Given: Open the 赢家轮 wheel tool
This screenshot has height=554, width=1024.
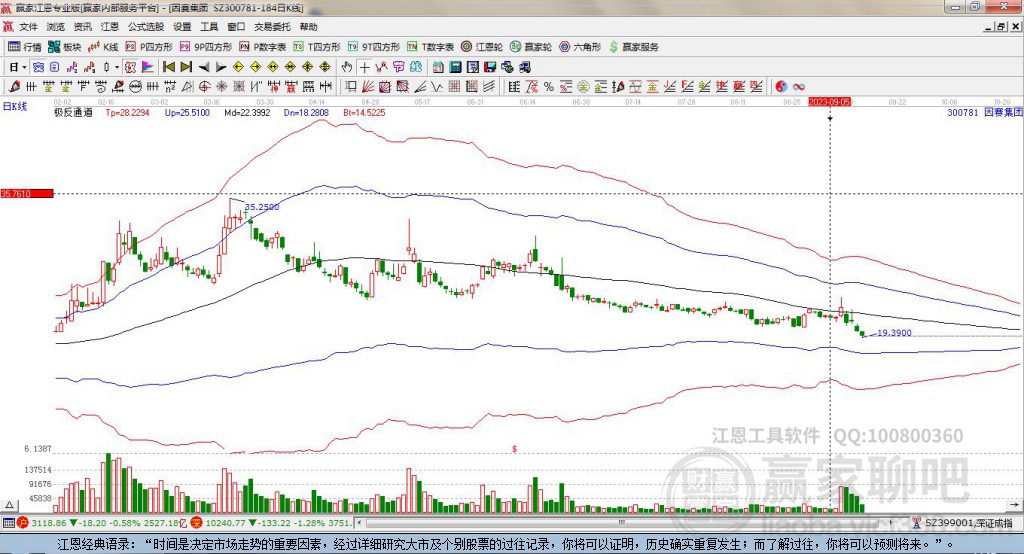Looking at the screenshot, I should [x=531, y=47].
